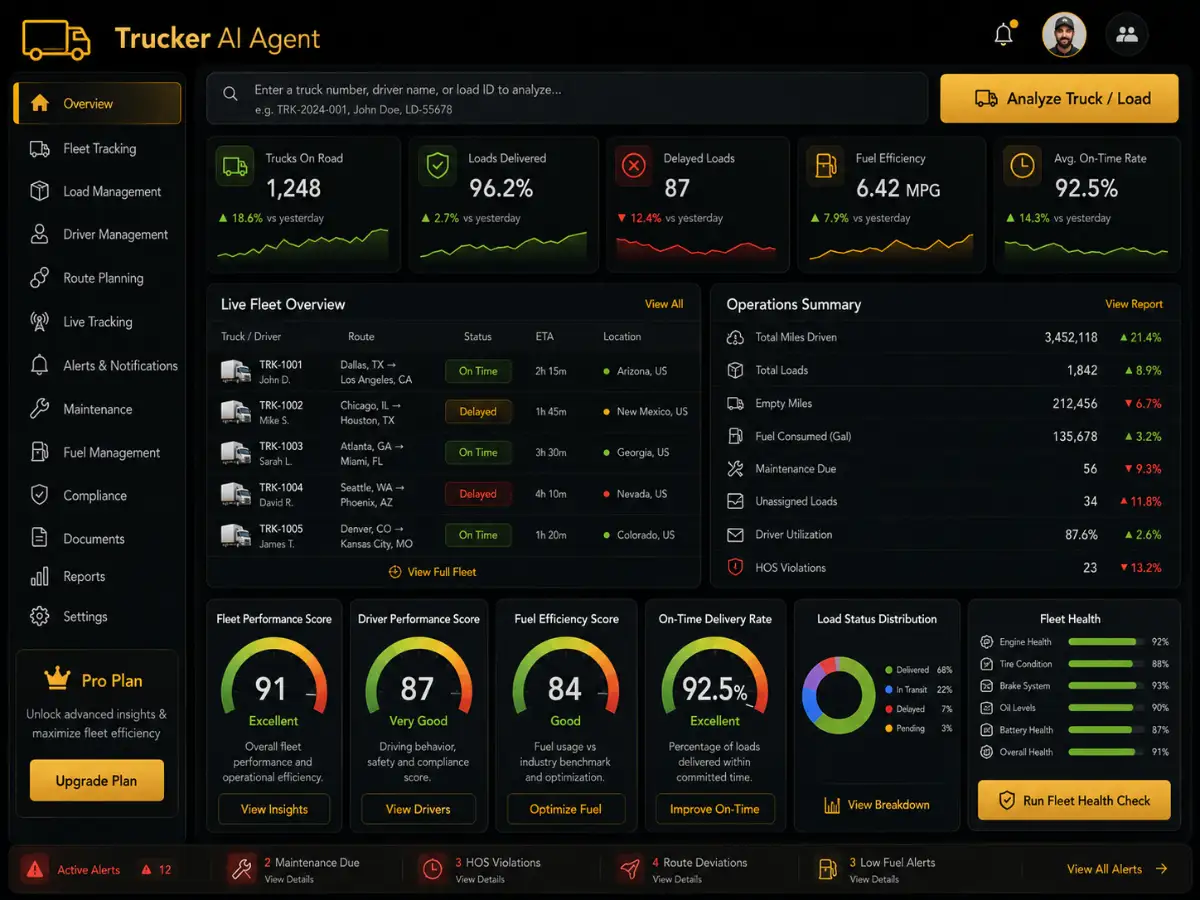Click the Engine Health progress bar
The height and width of the screenshot is (900, 1200).
coord(1105,641)
